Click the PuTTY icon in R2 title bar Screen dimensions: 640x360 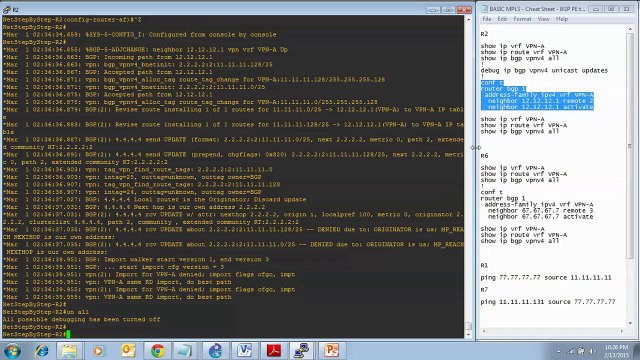pos(7,9)
